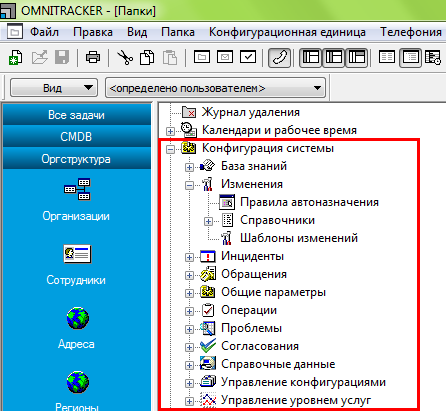Screen dimensions: 446x411
Task: Open the определено пользователем combo box
Action: (x=215, y=88)
